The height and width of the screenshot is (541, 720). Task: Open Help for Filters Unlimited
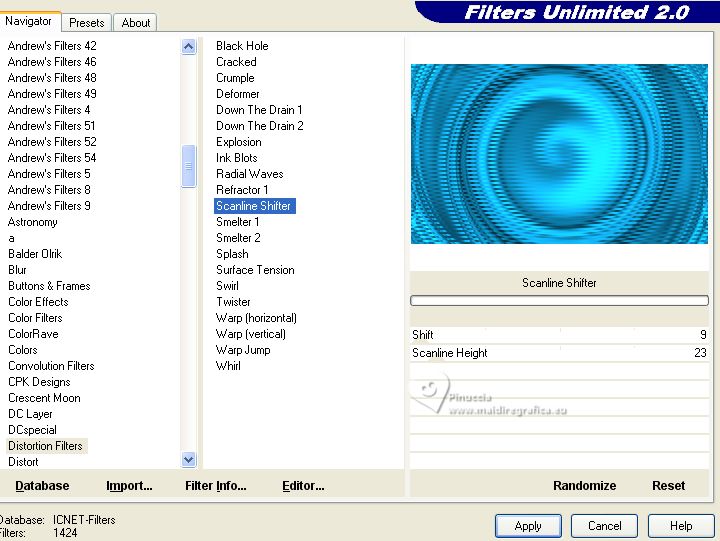(681, 526)
